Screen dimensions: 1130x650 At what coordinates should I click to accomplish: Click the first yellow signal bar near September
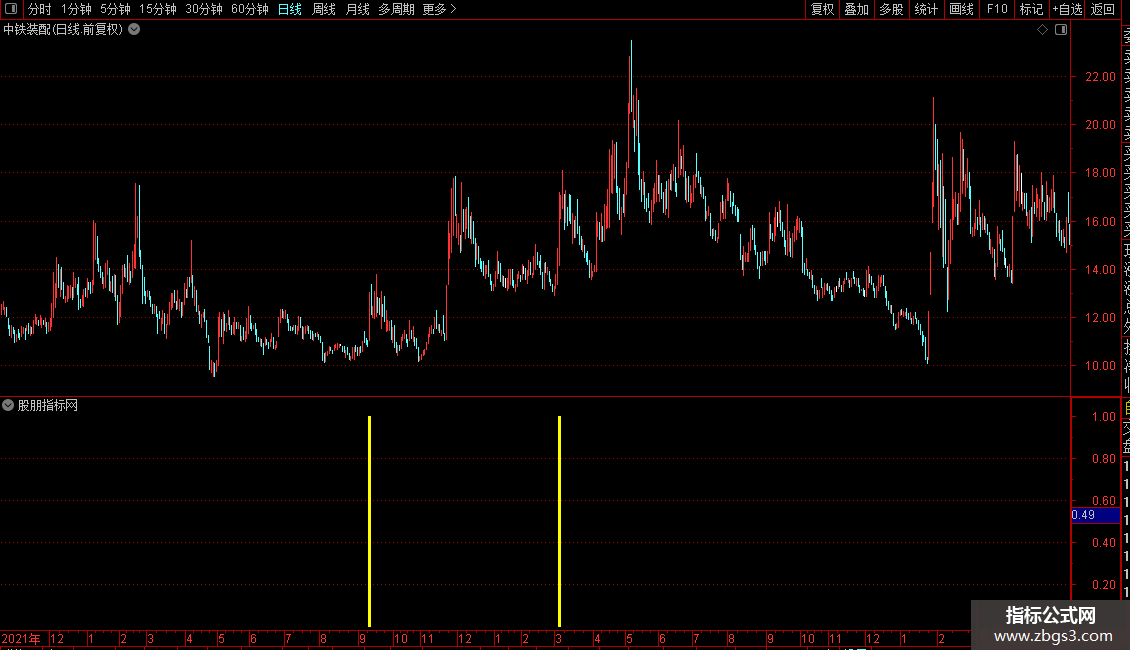pos(370,521)
